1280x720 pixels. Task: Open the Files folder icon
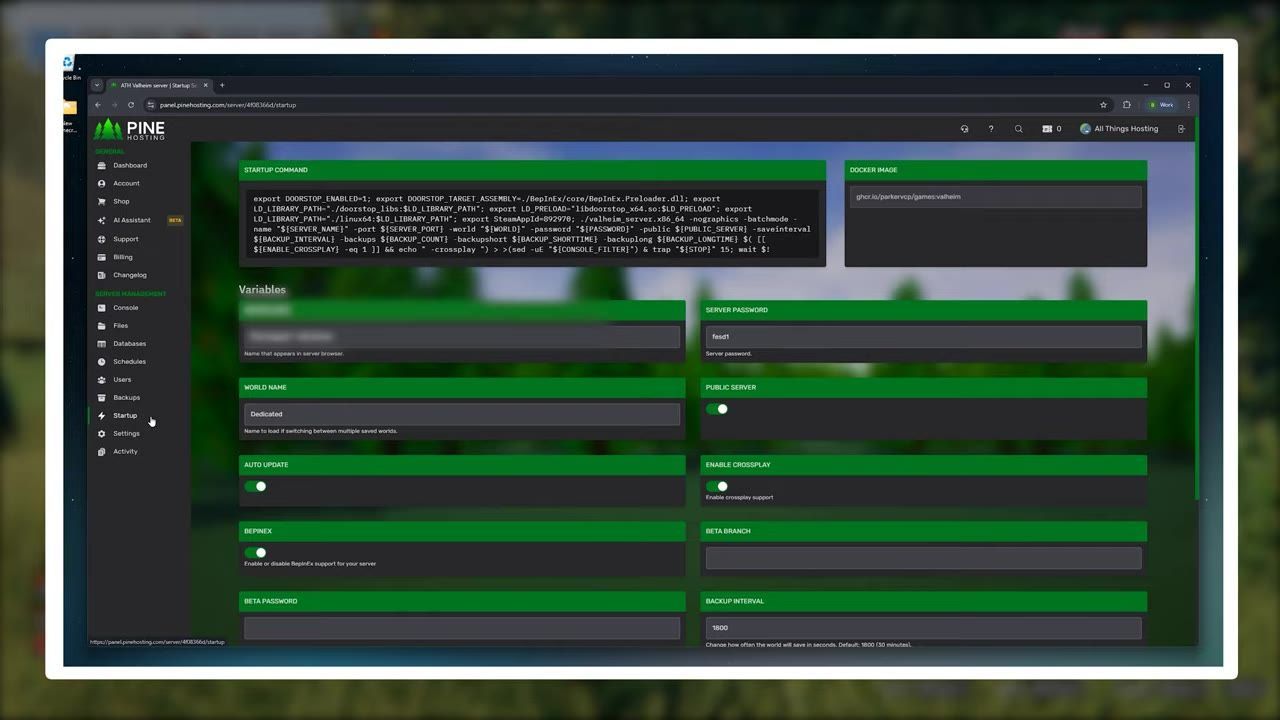click(x=102, y=325)
